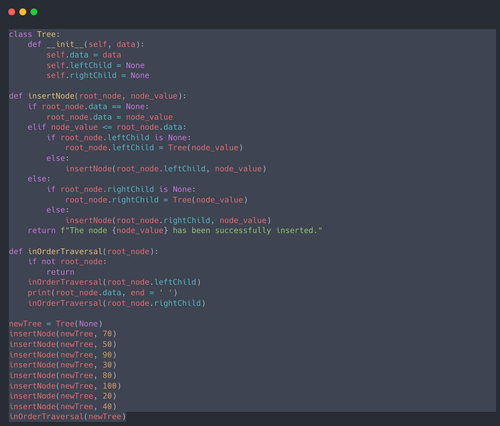Click the 'insertNode(newTree, 80)' line
Viewport: 500px width, 426px height.
coord(63,375)
